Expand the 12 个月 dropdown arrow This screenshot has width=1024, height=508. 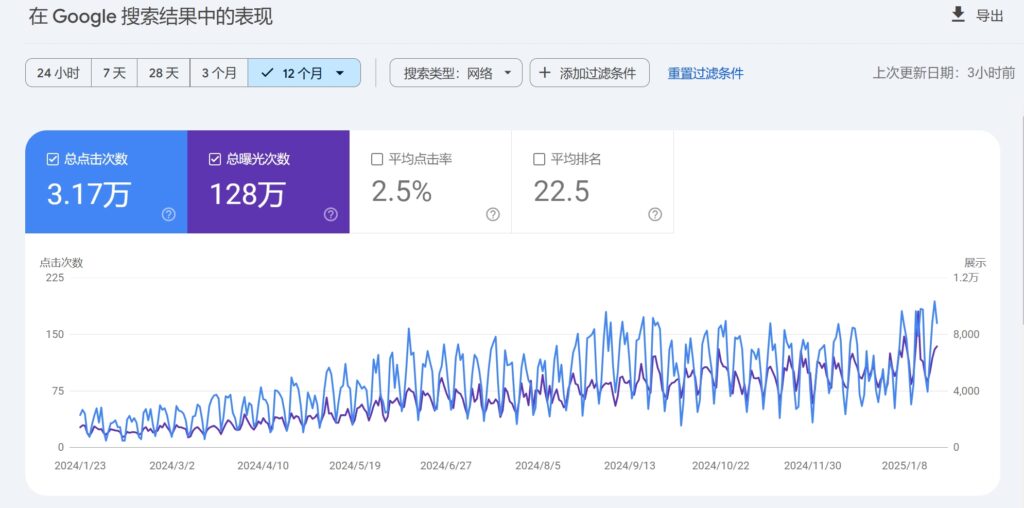(x=341, y=73)
